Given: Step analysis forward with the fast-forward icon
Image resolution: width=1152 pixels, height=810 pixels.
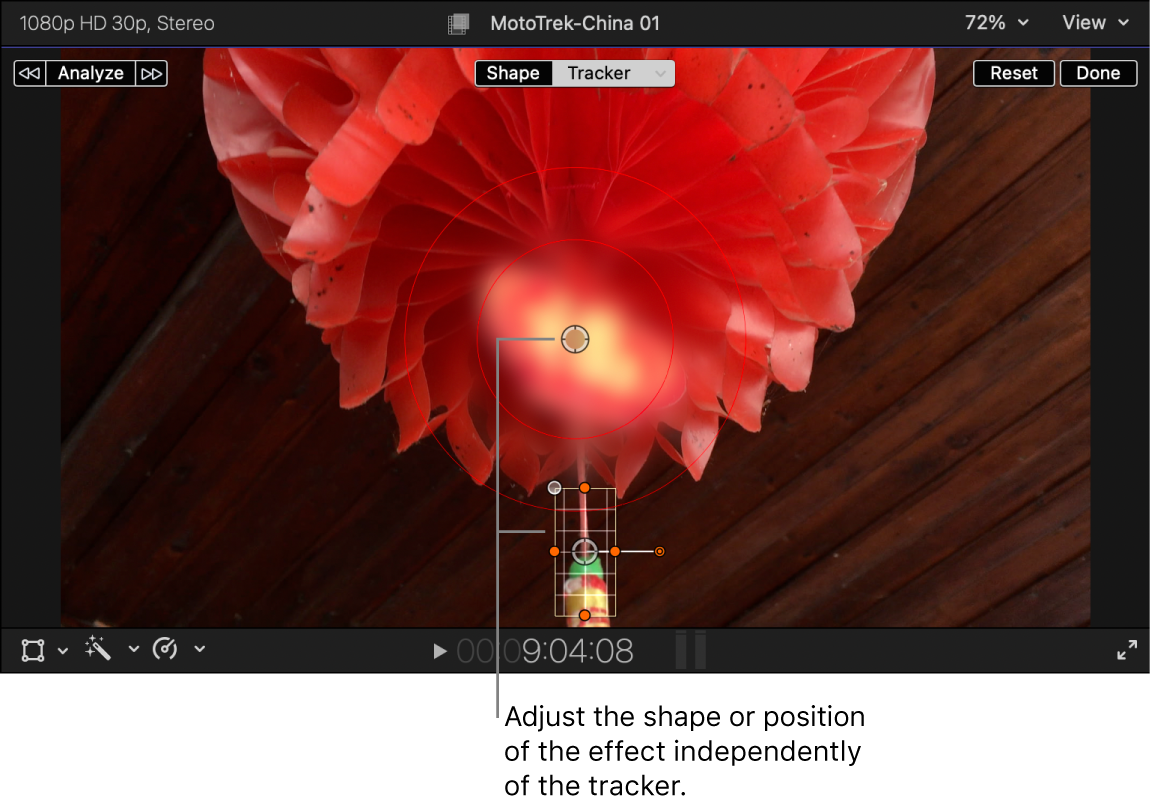Looking at the screenshot, I should [152, 73].
